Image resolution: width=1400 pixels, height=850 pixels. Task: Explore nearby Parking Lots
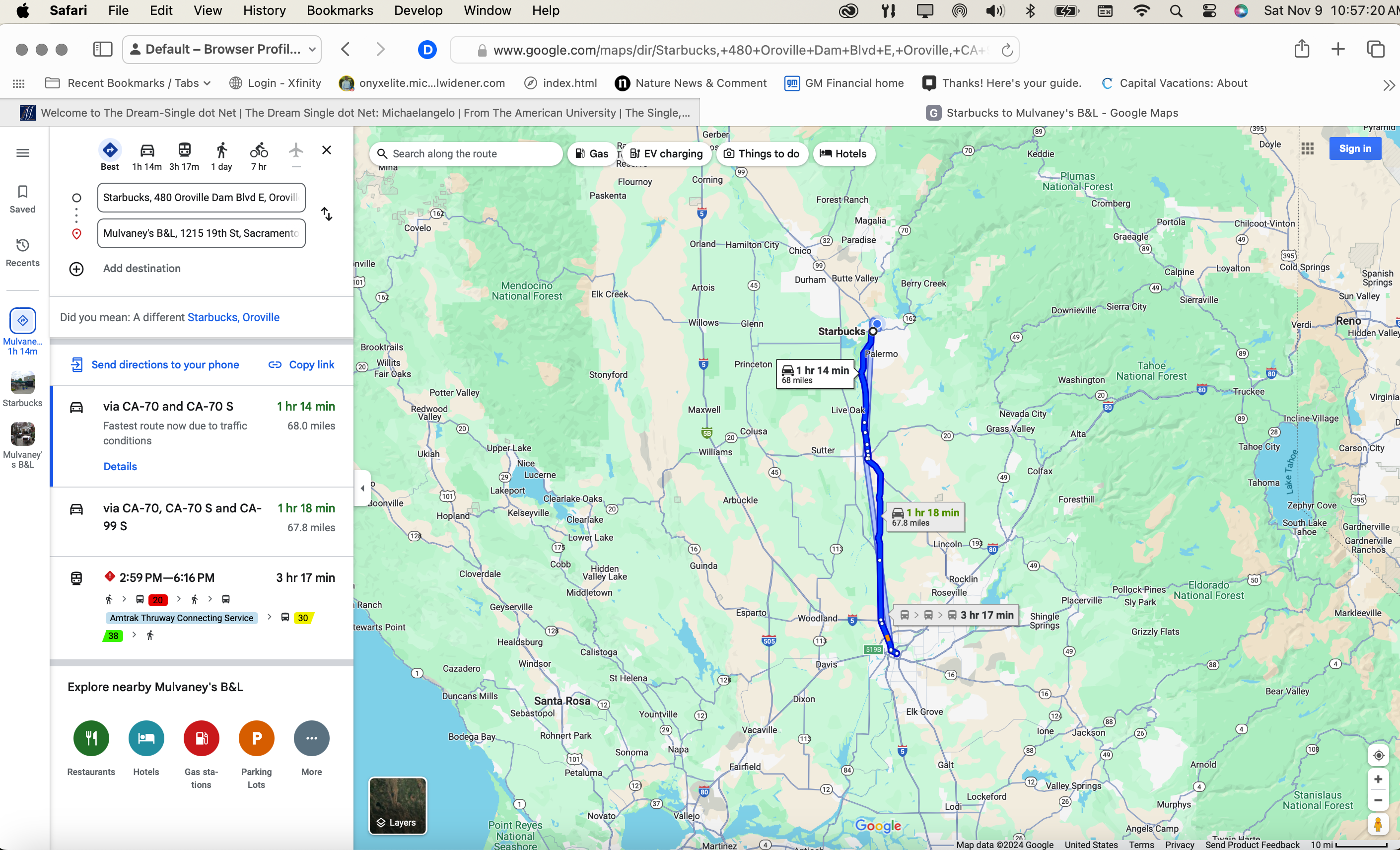tap(256, 755)
